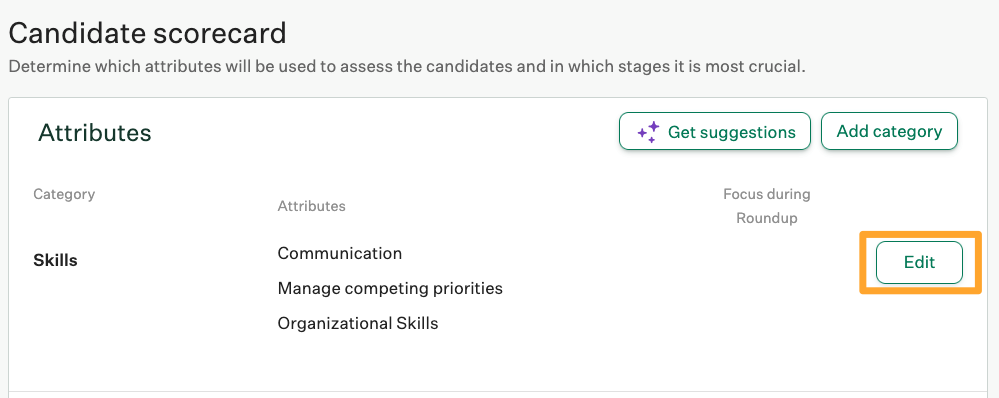Click the Attributes section heading

coord(95,132)
